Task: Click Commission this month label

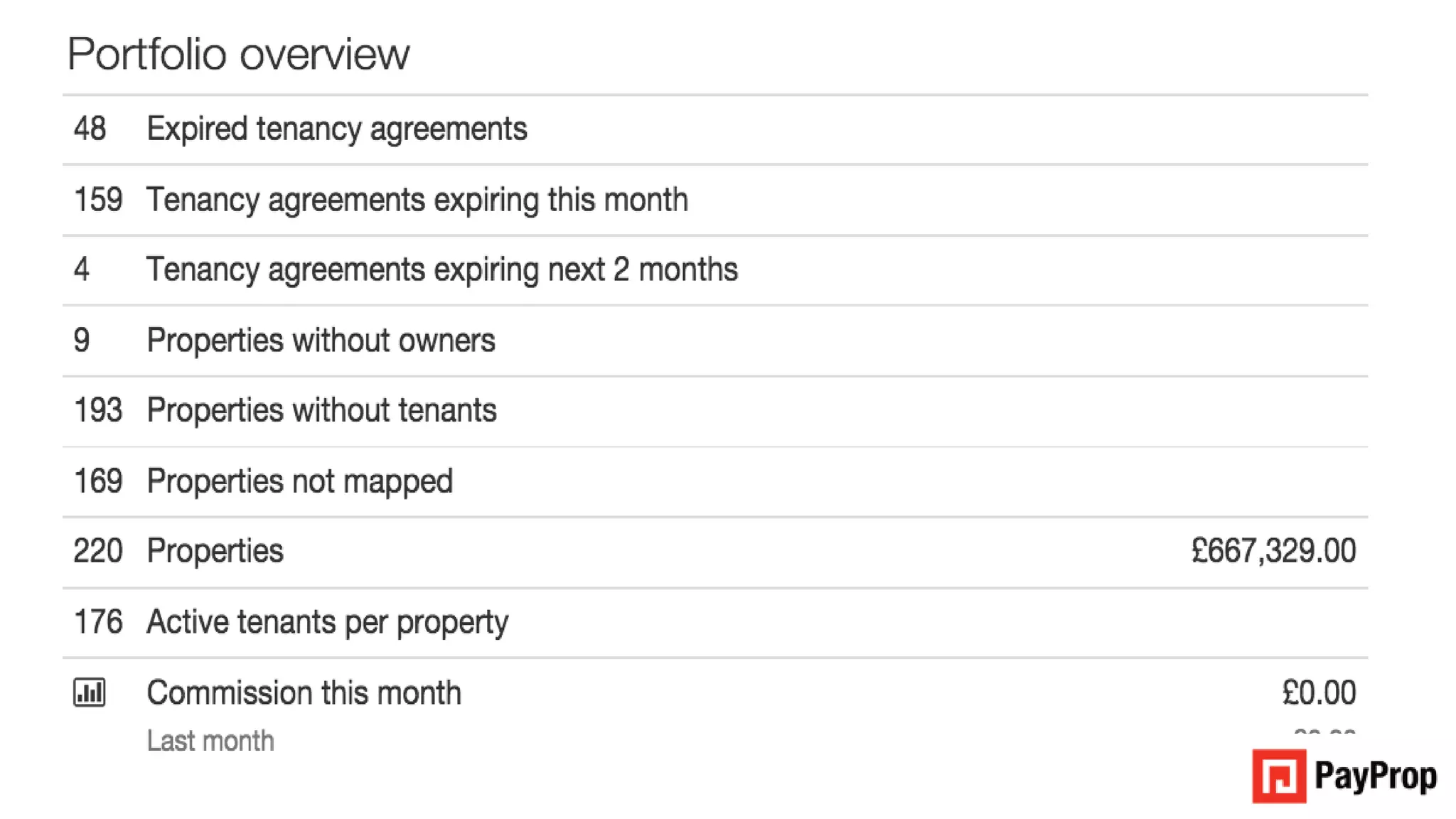Action: (304, 692)
